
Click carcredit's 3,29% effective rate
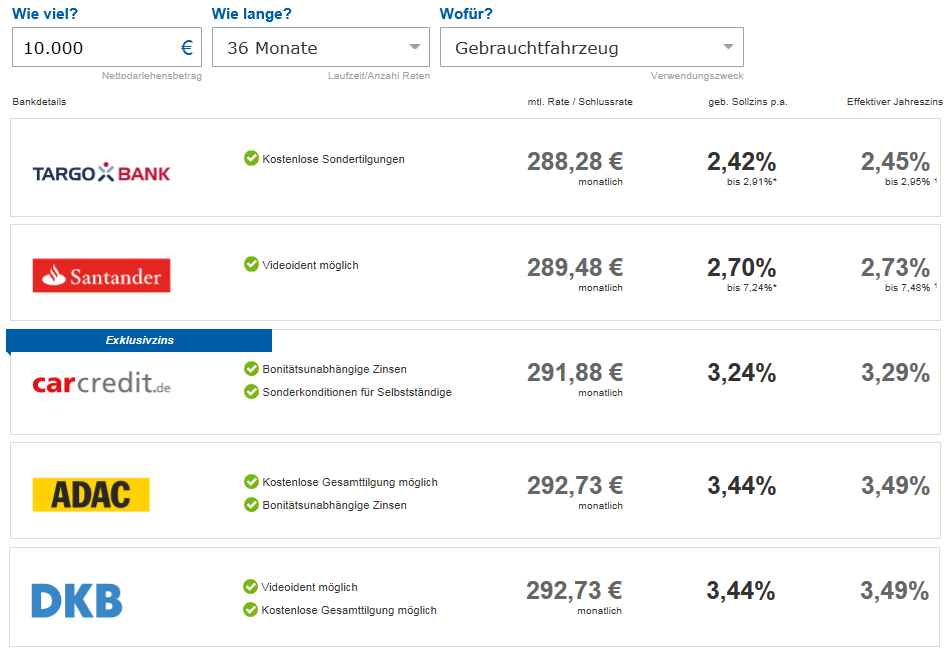click(896, 372)
